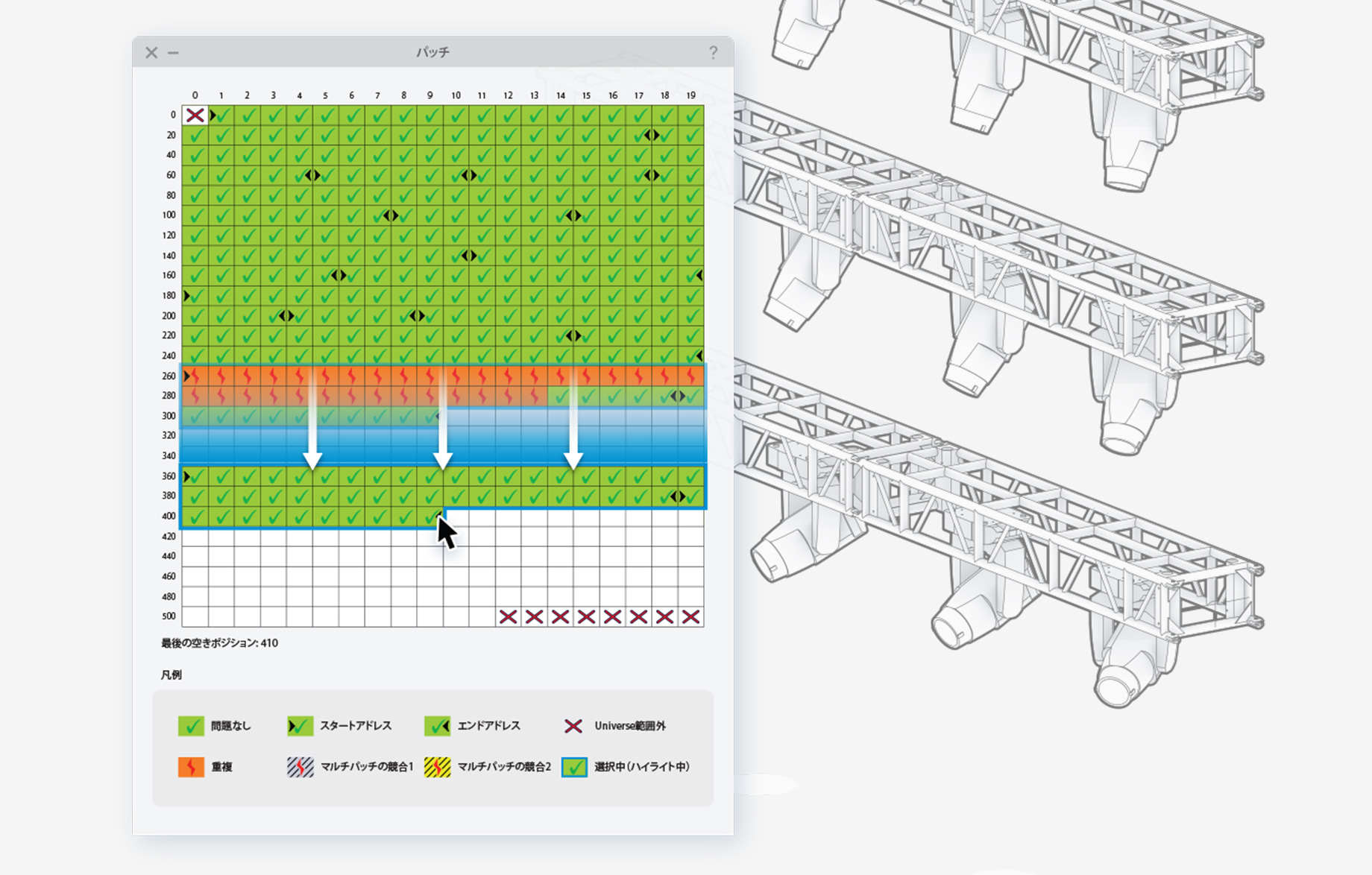
Task: Select the X cell at row 500, column 19
Action: (x=691, y=616)
